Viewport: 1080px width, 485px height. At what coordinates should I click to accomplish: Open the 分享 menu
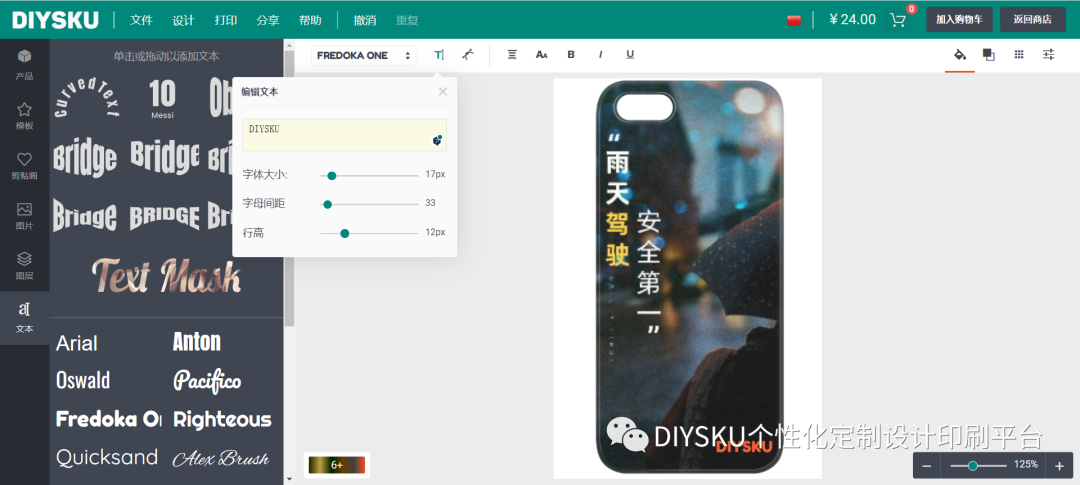click(268, 20)
